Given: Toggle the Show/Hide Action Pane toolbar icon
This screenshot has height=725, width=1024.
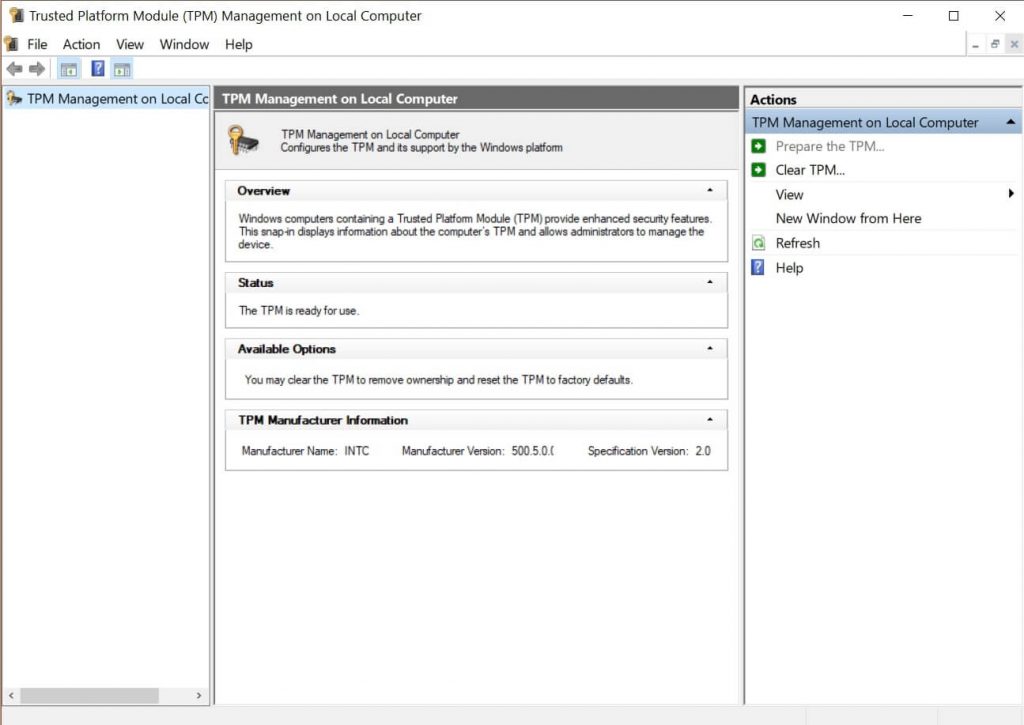Looking at the screenshot, I should [x=122, y=68].
